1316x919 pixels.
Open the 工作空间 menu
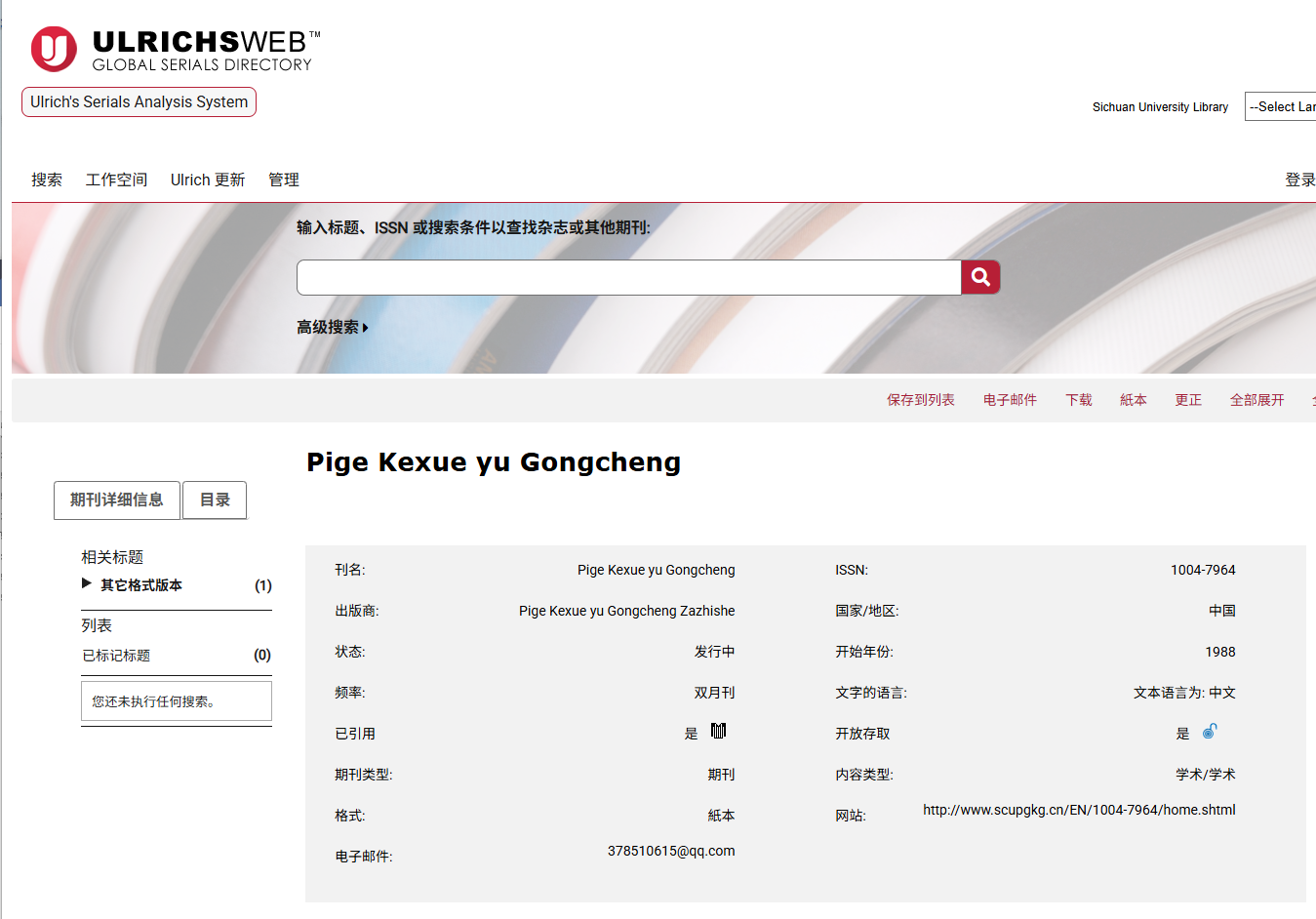pos(116,180)
